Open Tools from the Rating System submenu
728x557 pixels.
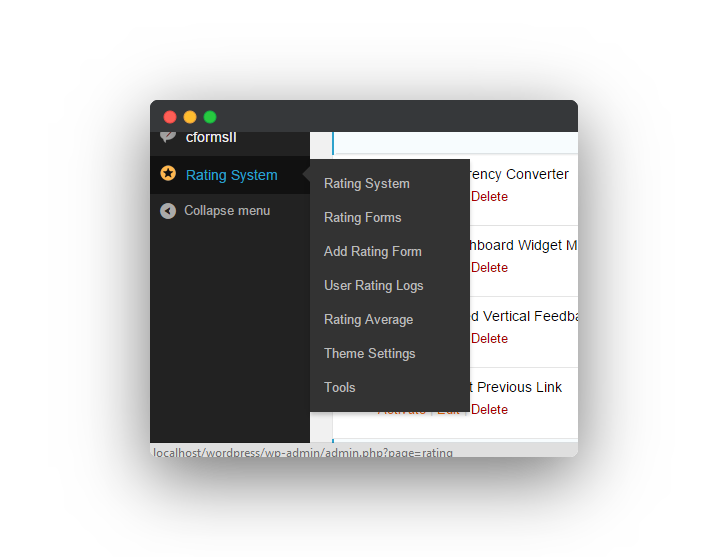[x=340, y=388]
